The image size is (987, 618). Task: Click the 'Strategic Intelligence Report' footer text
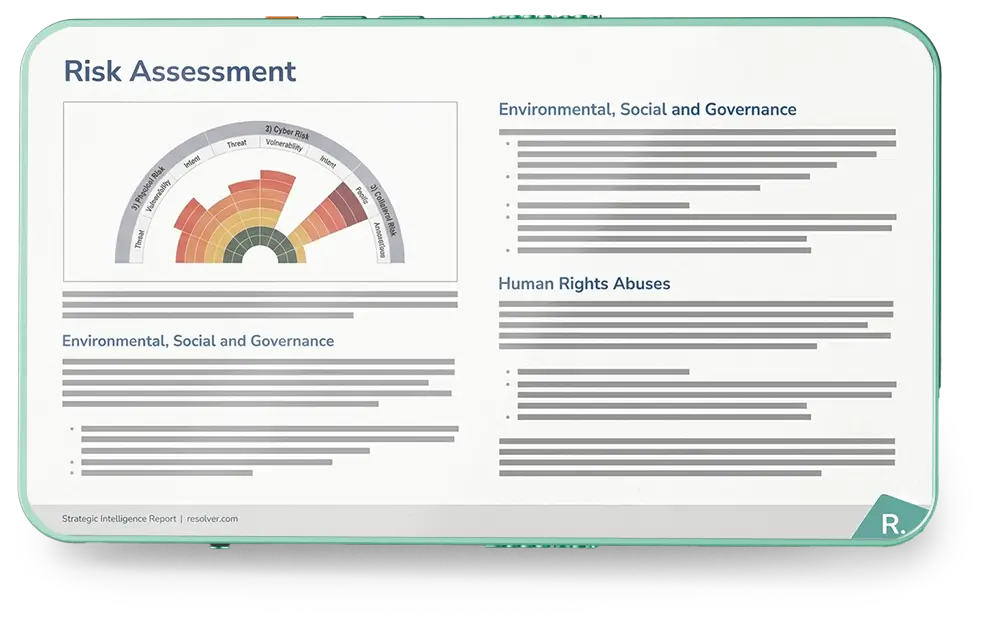pyautogui.click(x=119, y=519)
